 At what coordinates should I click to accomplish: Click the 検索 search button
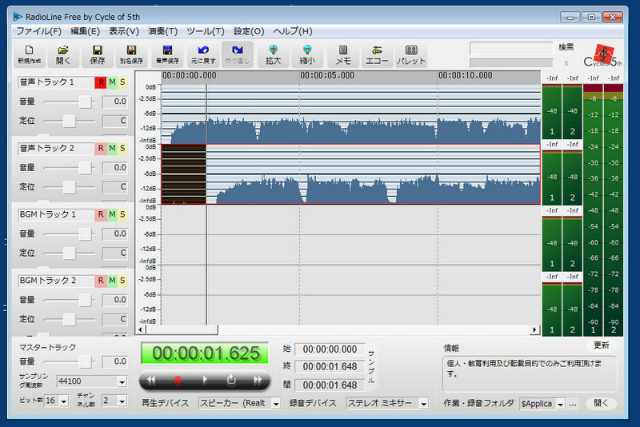[566, 47]
